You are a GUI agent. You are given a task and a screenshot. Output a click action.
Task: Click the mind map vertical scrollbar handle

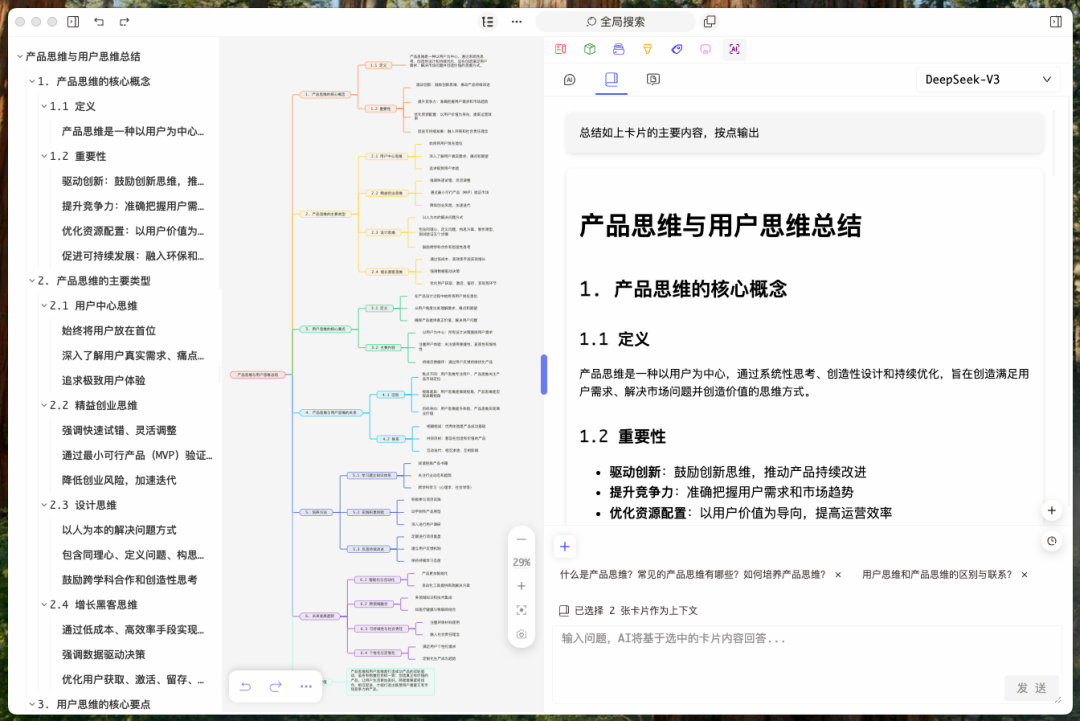pyautogui.click(x=544, y=374)
